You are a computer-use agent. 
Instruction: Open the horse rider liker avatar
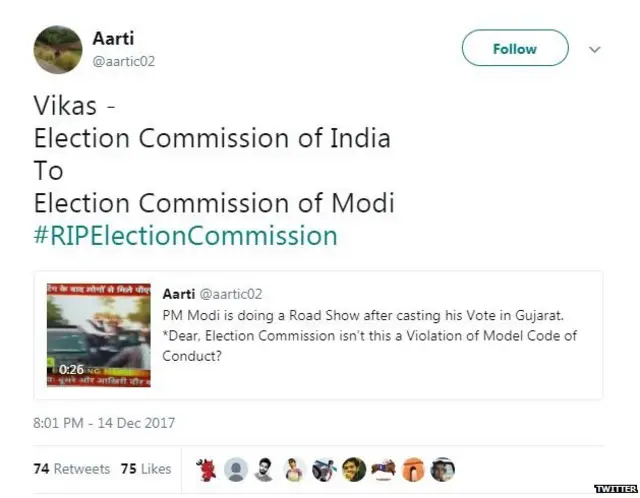point(384,468)
